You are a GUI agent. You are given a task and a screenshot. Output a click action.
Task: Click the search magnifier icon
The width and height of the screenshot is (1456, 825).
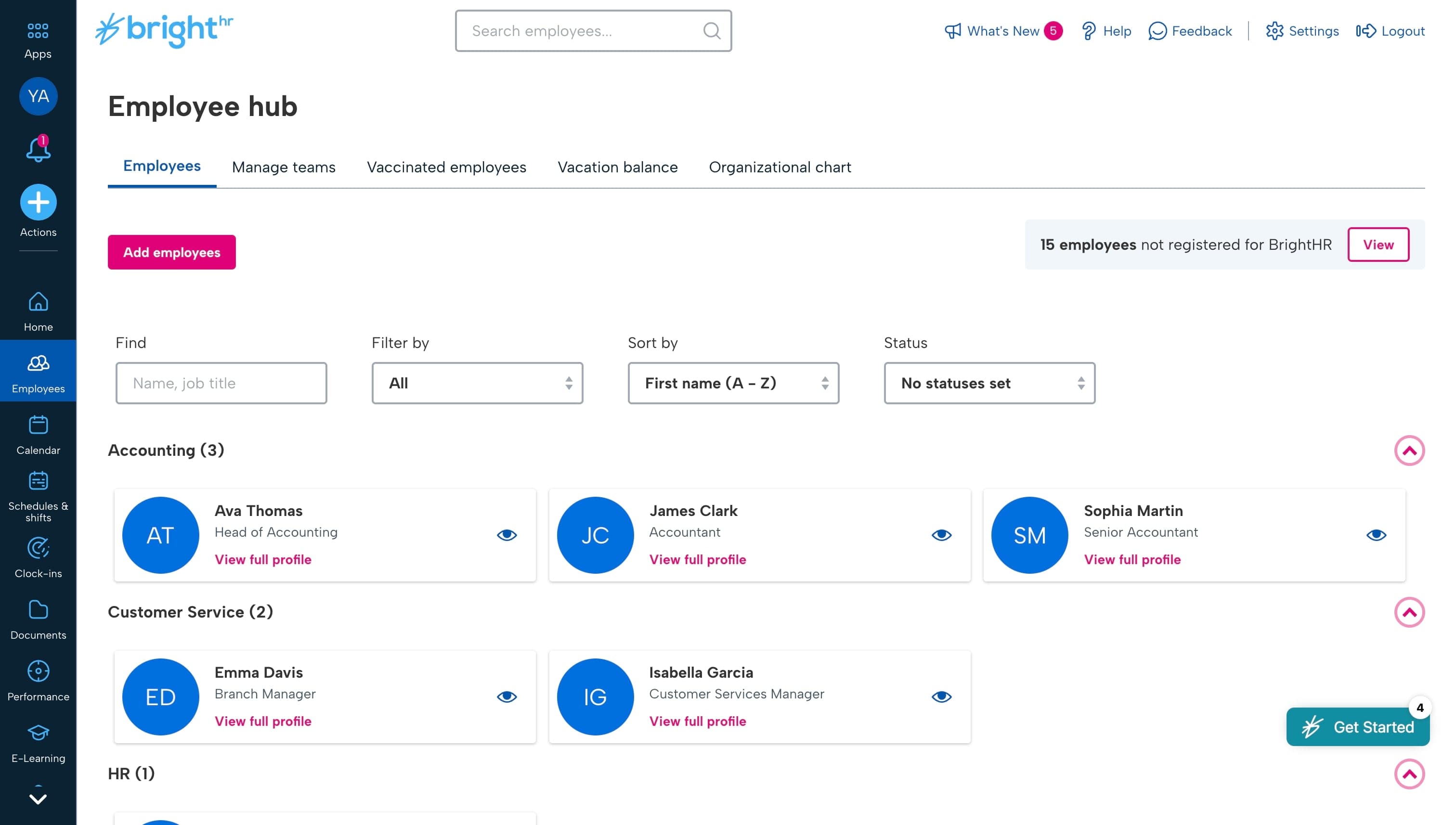pyautogui.click(x=712, y=31)
